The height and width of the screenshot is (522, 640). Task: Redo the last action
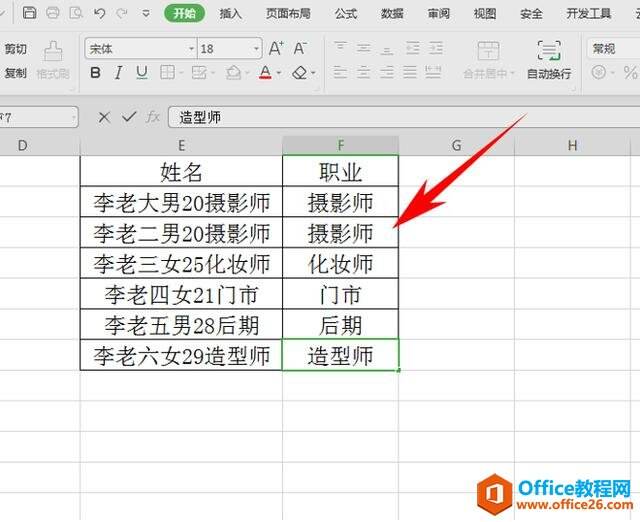(x=122, y=13)
